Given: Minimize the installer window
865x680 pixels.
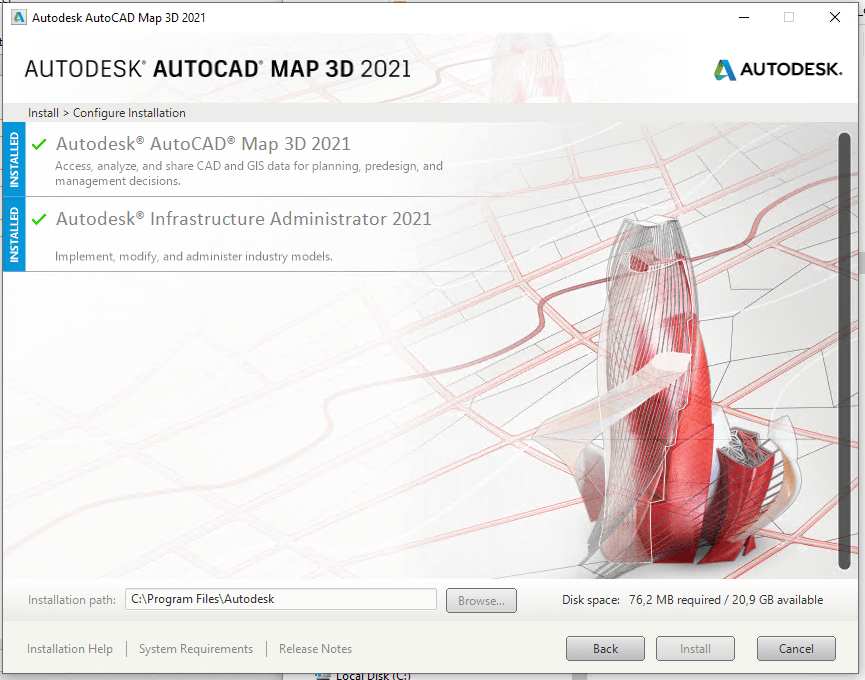Looking at the screenshot, I should click(x=744, y=18).
